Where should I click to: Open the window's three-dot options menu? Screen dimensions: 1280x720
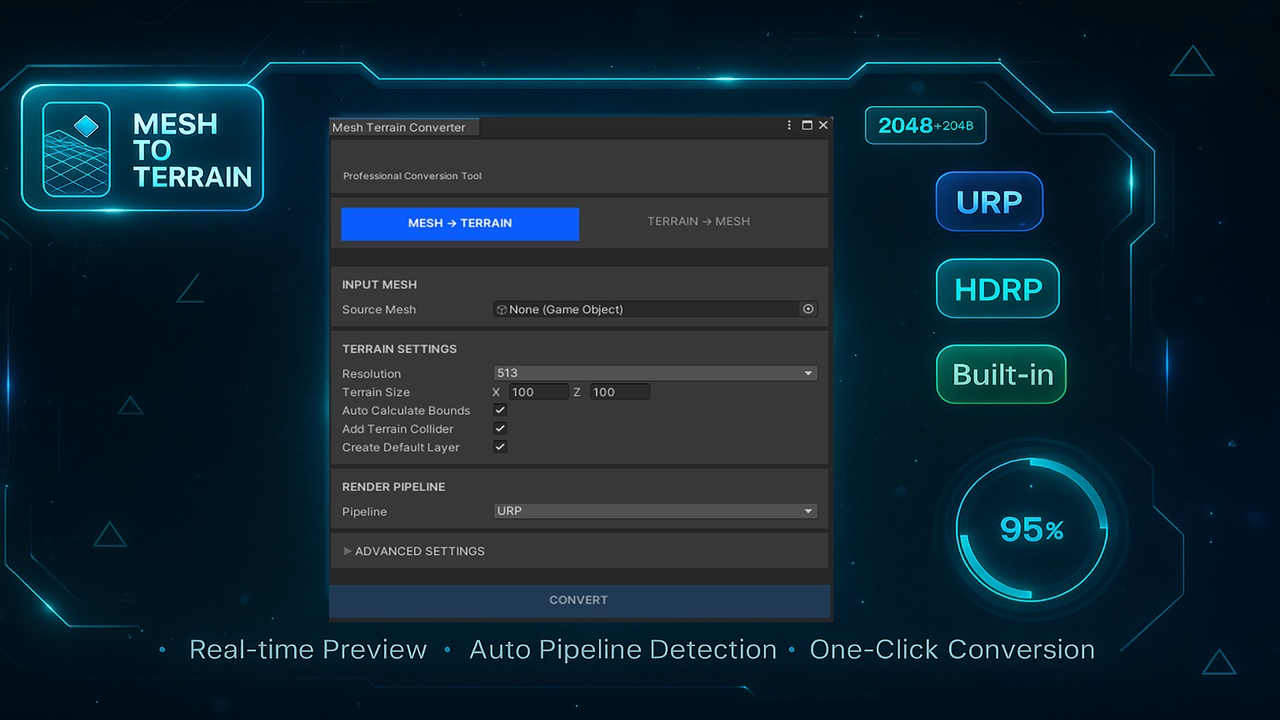coord(789,126)
